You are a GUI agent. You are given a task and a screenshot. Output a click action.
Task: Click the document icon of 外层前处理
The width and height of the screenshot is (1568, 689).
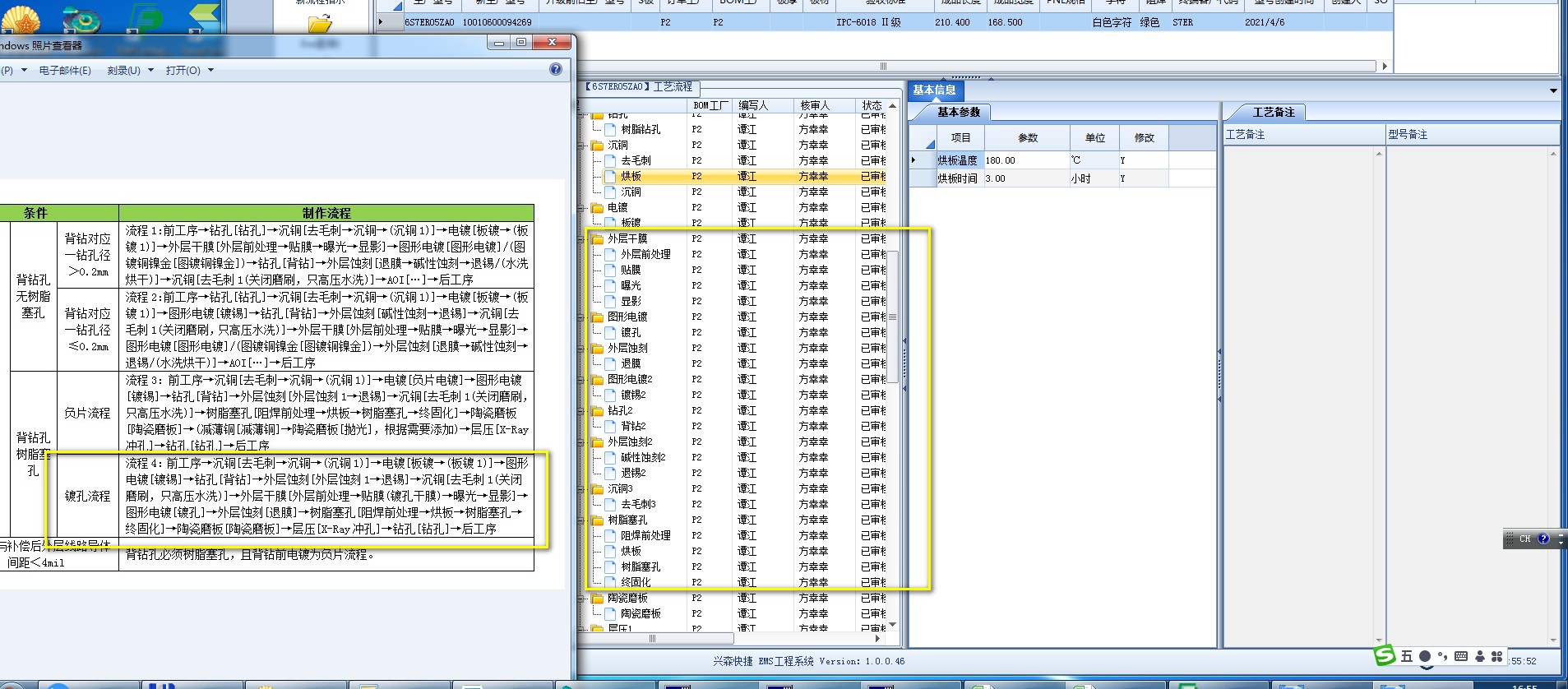tap(610, 254)
